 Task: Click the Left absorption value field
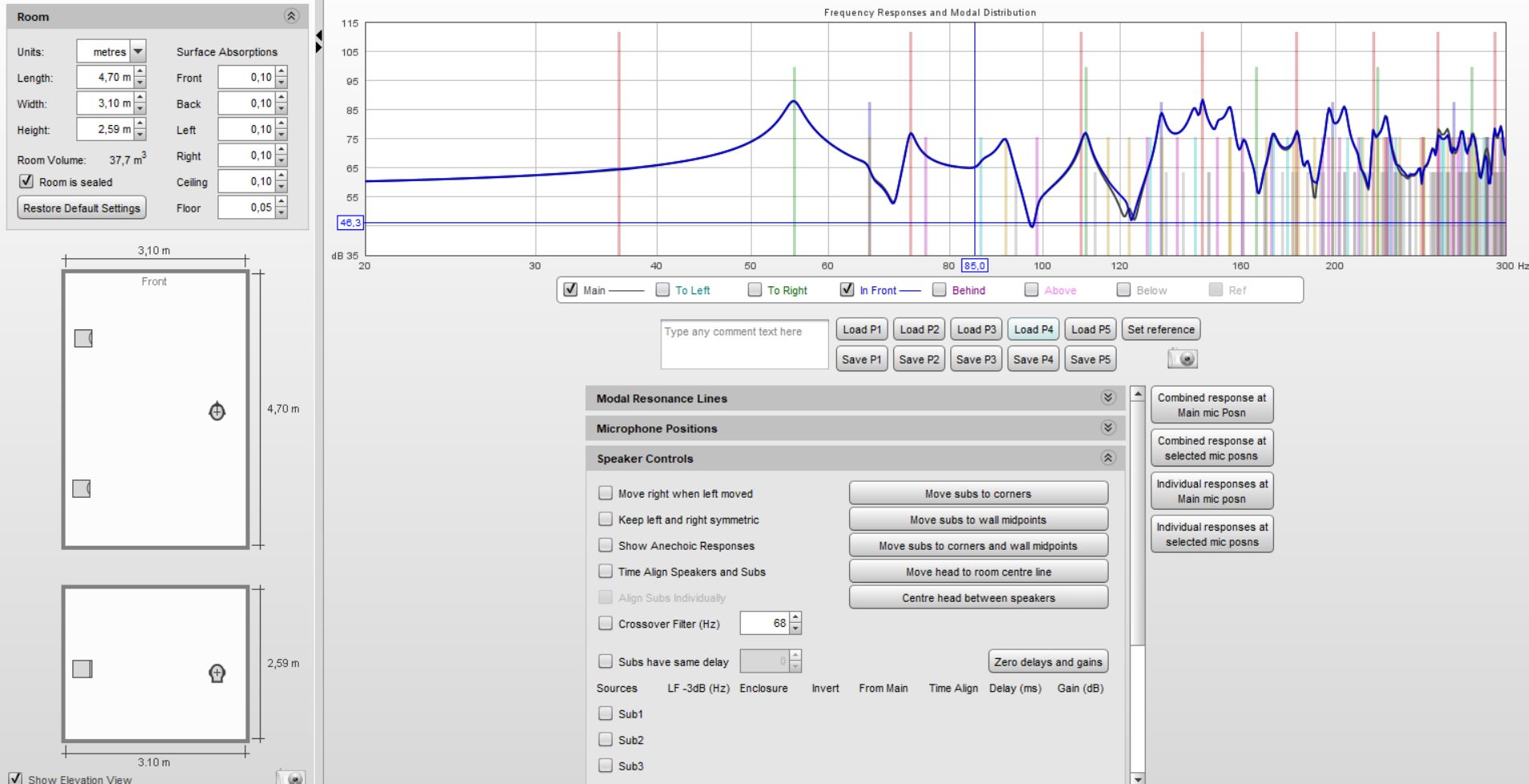pyautogui.click(x=246, y=129)
